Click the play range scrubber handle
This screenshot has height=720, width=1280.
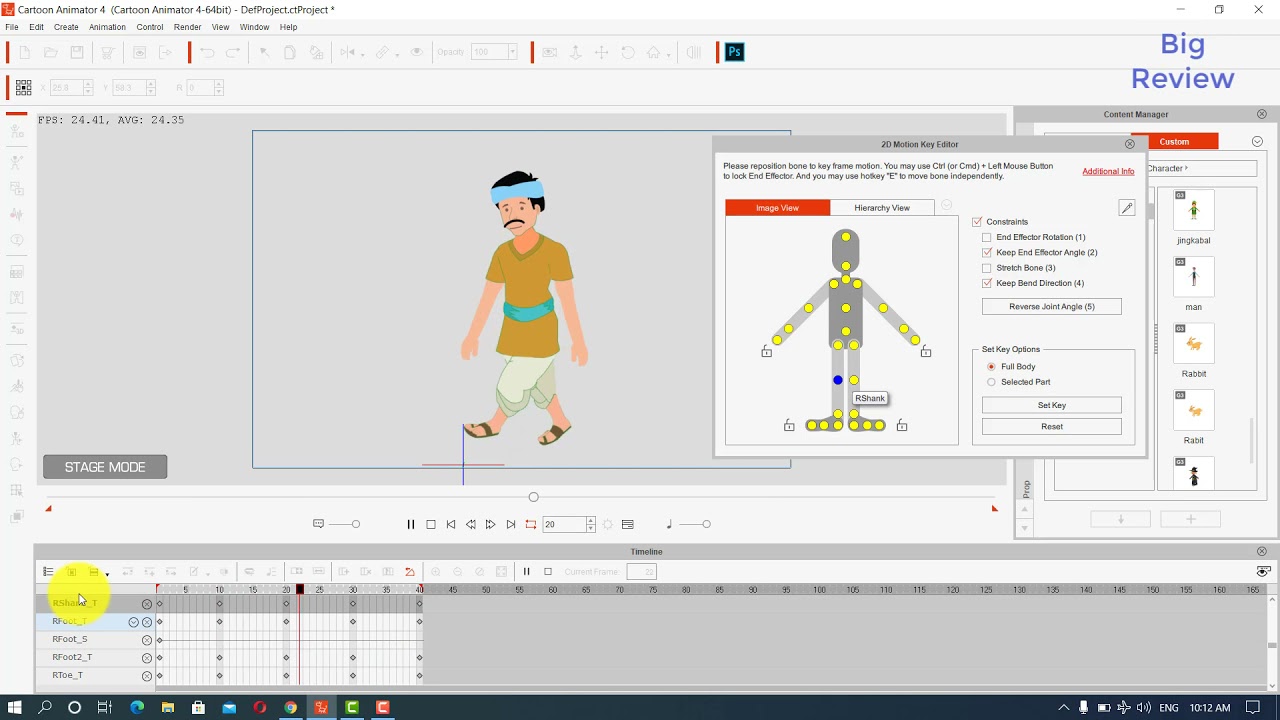coord(533,497)
